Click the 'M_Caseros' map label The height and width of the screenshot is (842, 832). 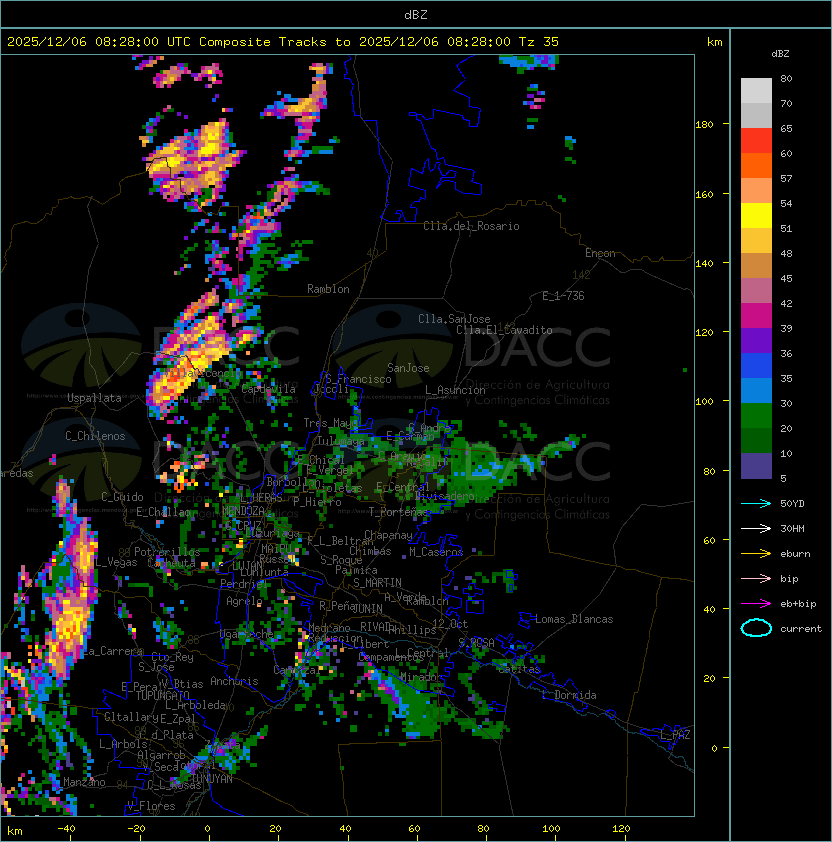point(436,551)
